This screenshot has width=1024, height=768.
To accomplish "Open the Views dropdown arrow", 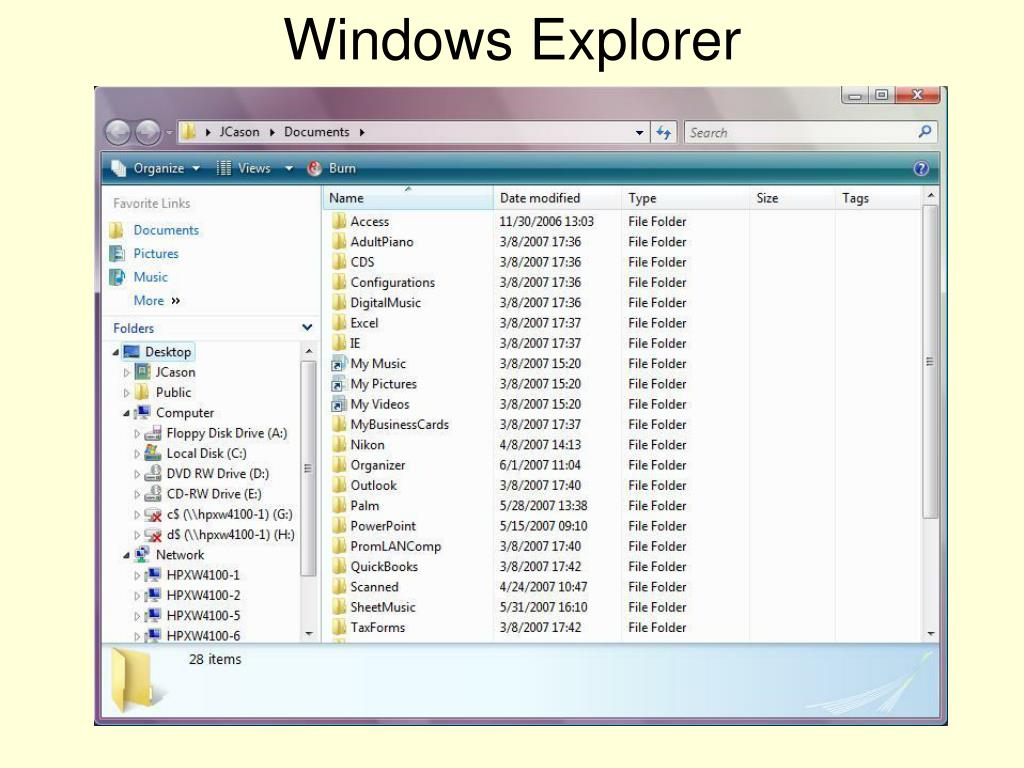I will pos(289,168).
